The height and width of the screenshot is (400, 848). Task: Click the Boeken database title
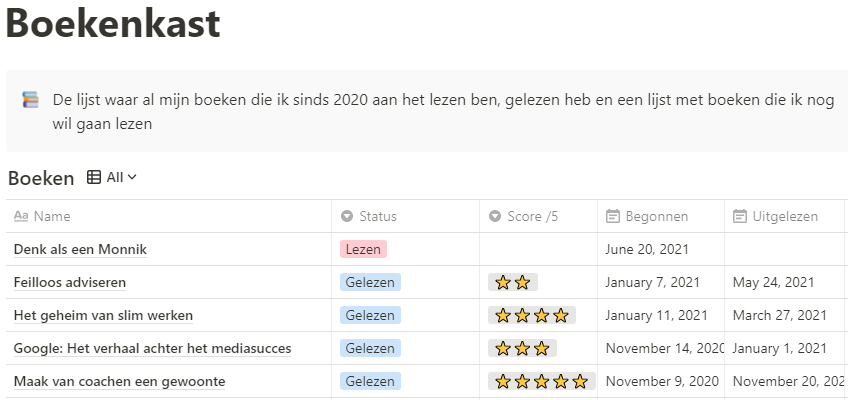[x=41, y=178]
